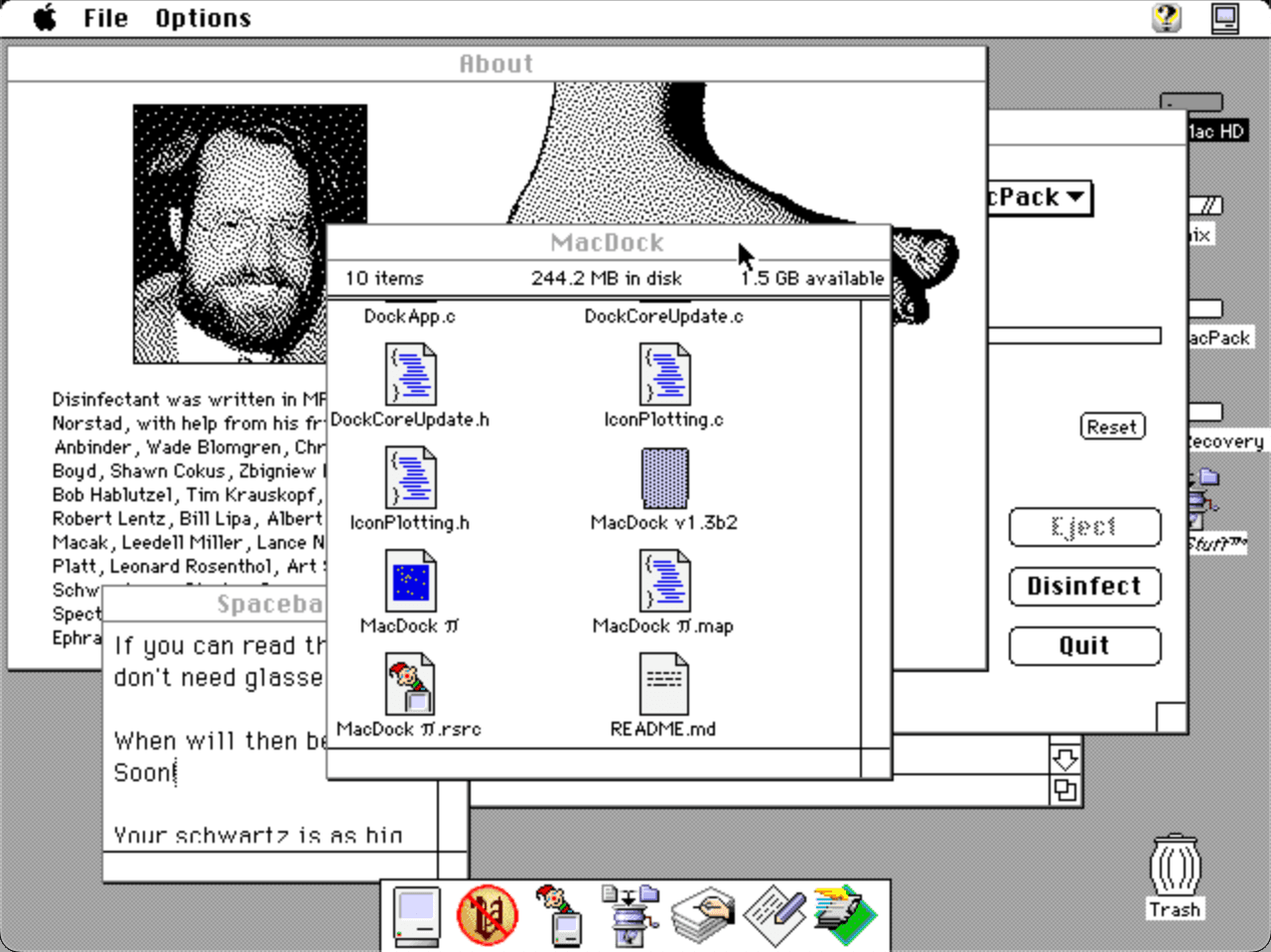Image resolution: width=1271 pixels, height=952 pixels.
Task: Click the About window title bar
Action: tap(496, 65)
